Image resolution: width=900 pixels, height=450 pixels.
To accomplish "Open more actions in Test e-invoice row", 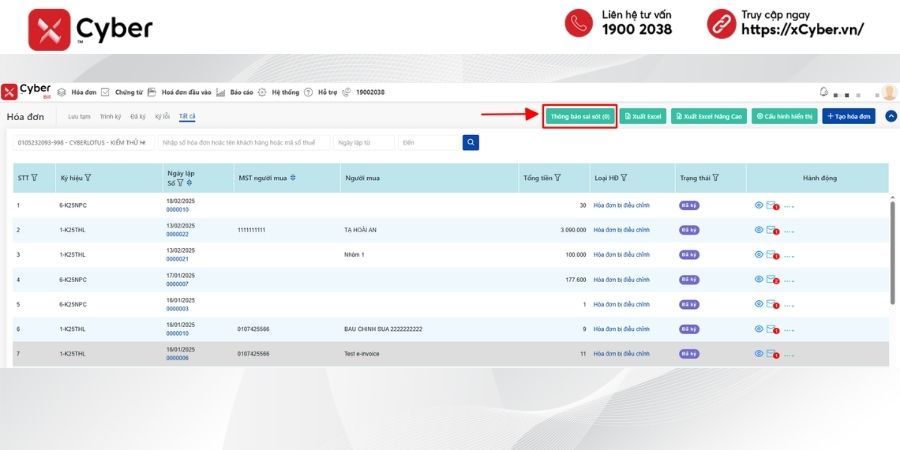I will (789, 355).
